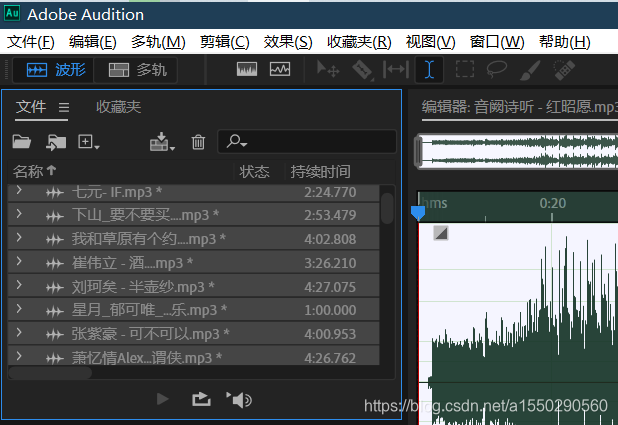Expand the 崔伟立 - 酒 file row
Image resolution: width=618 pixels, height=425 pixels.
[19, 261]
